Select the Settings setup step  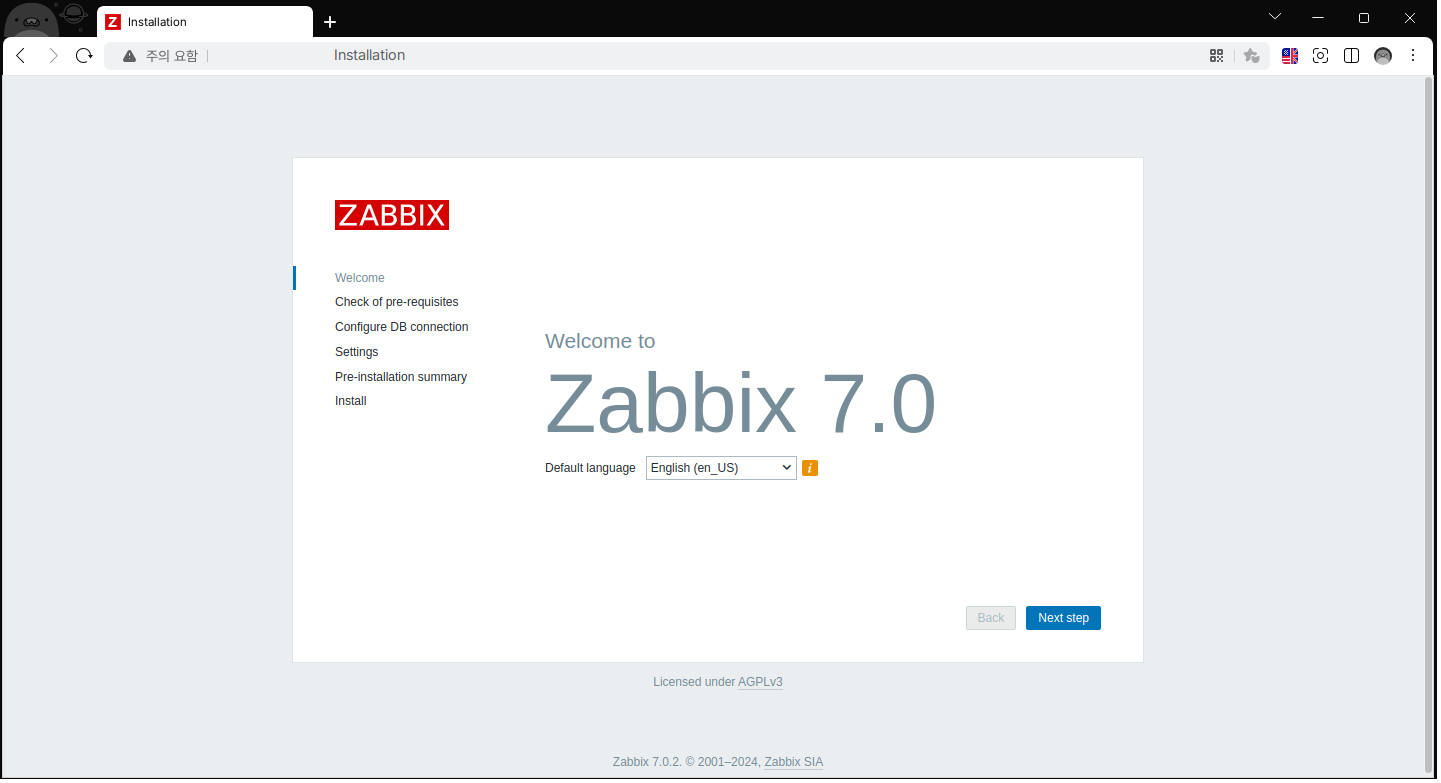(357, 352)
